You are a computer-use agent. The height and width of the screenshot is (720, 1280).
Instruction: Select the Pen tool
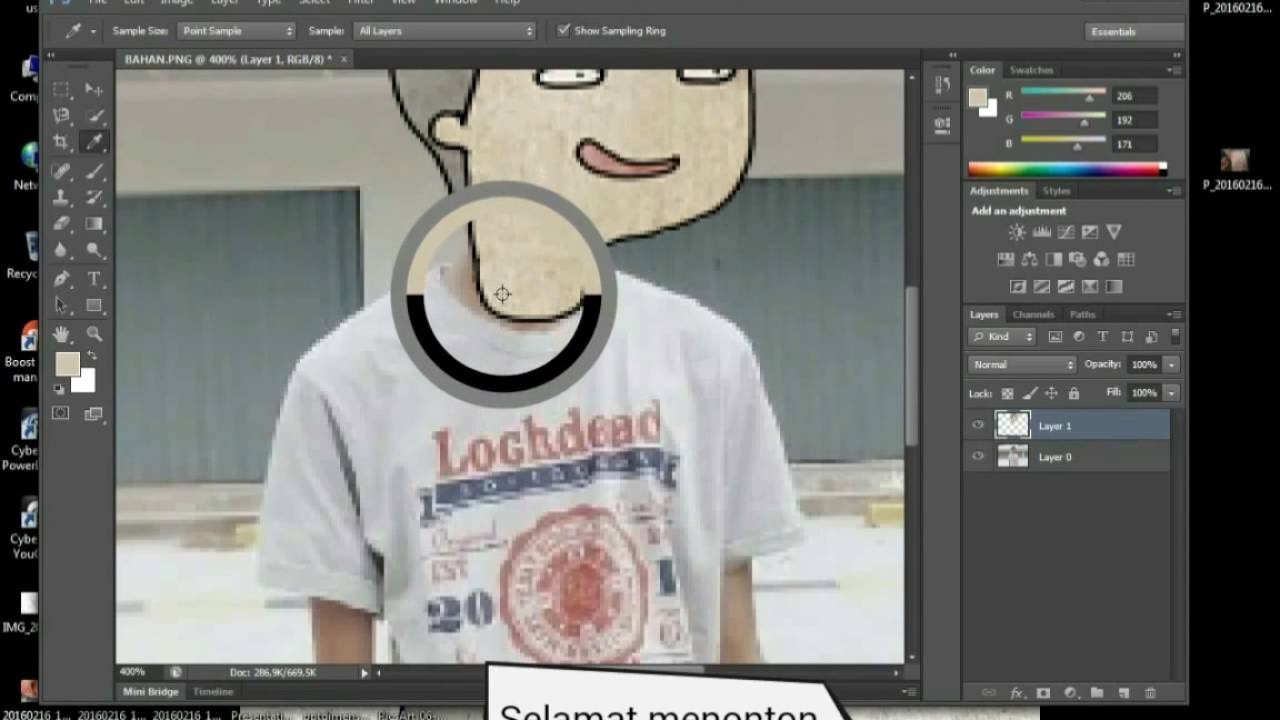click(x=61, y=279)
